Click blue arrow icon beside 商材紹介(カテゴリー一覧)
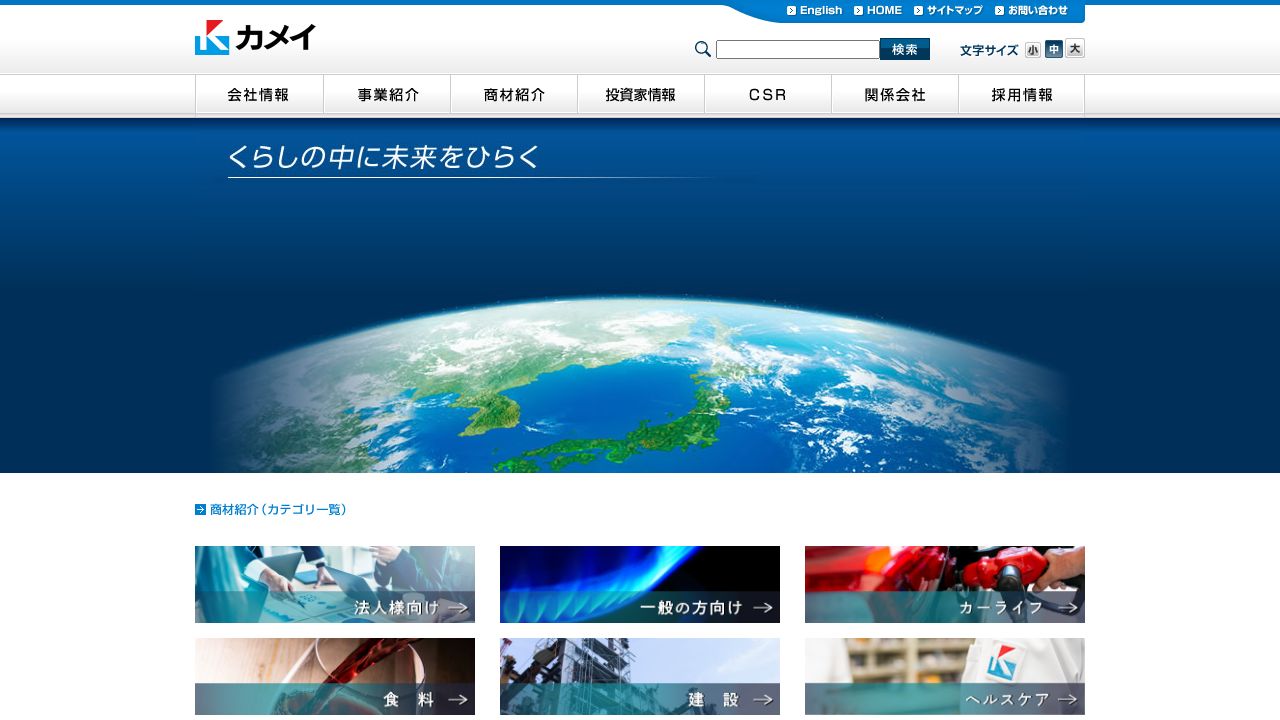This screenshot has height=720, width=1280. click(200, 509)
